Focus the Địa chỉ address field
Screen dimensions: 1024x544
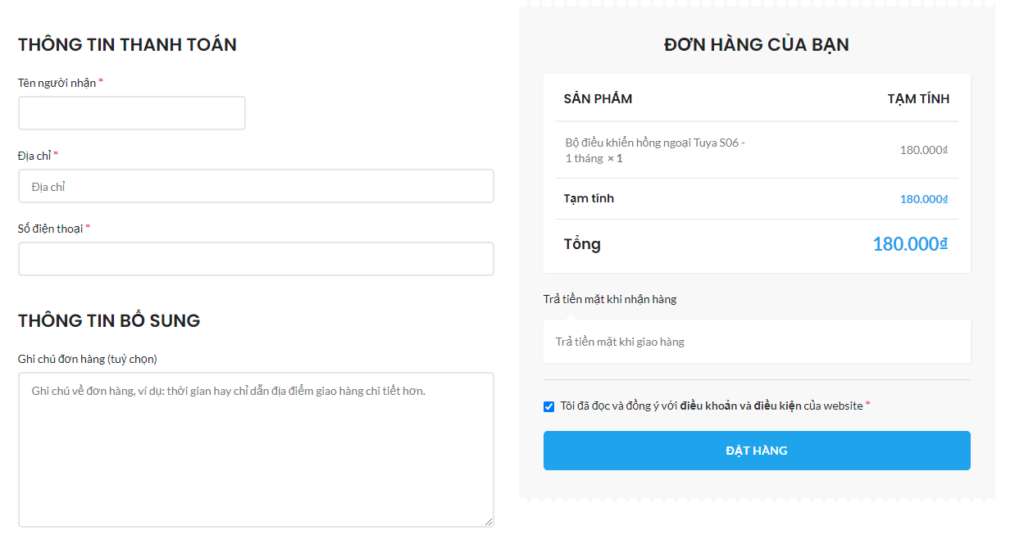255,186
